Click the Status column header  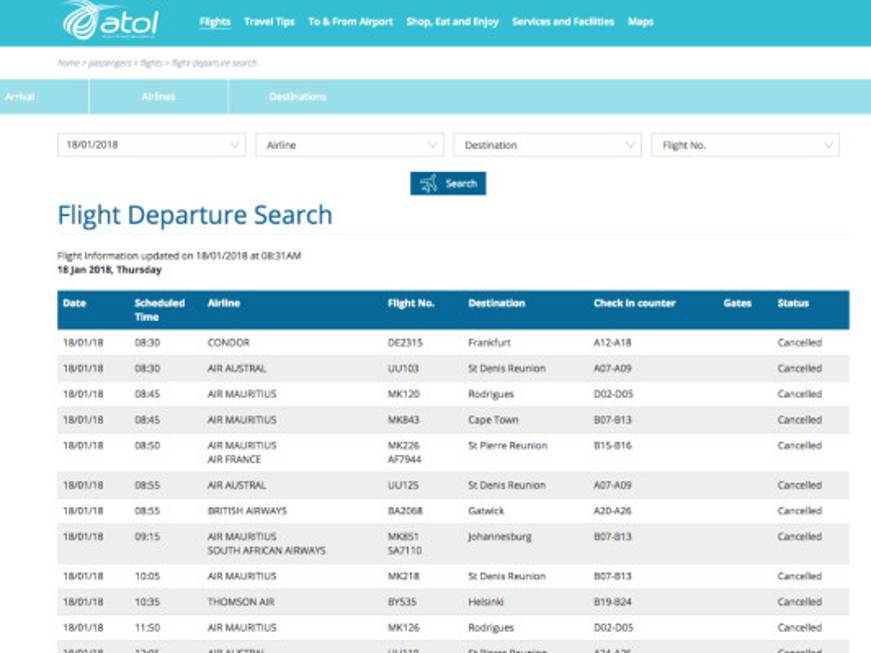tap(793, 303)
